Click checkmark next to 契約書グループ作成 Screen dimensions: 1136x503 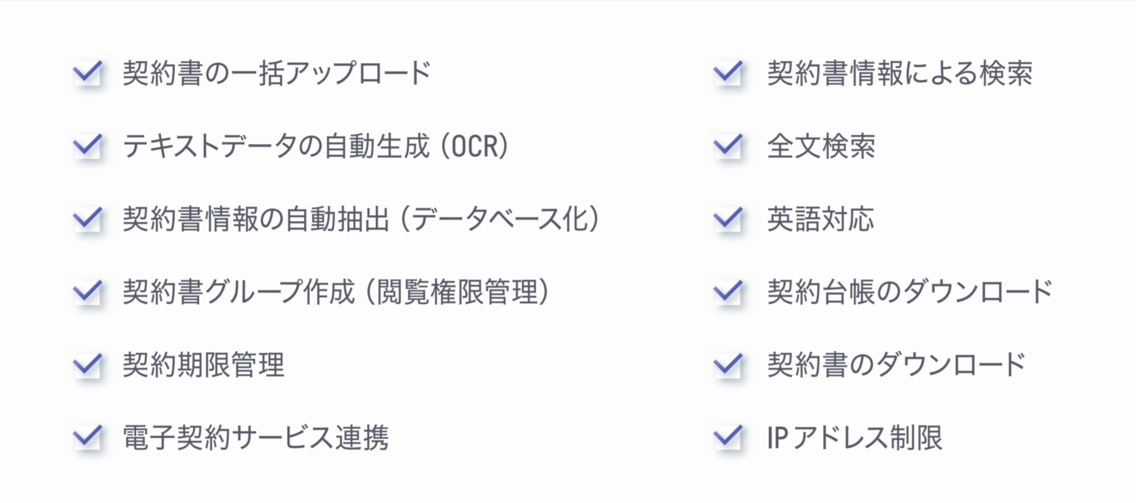tap(89, 292)
